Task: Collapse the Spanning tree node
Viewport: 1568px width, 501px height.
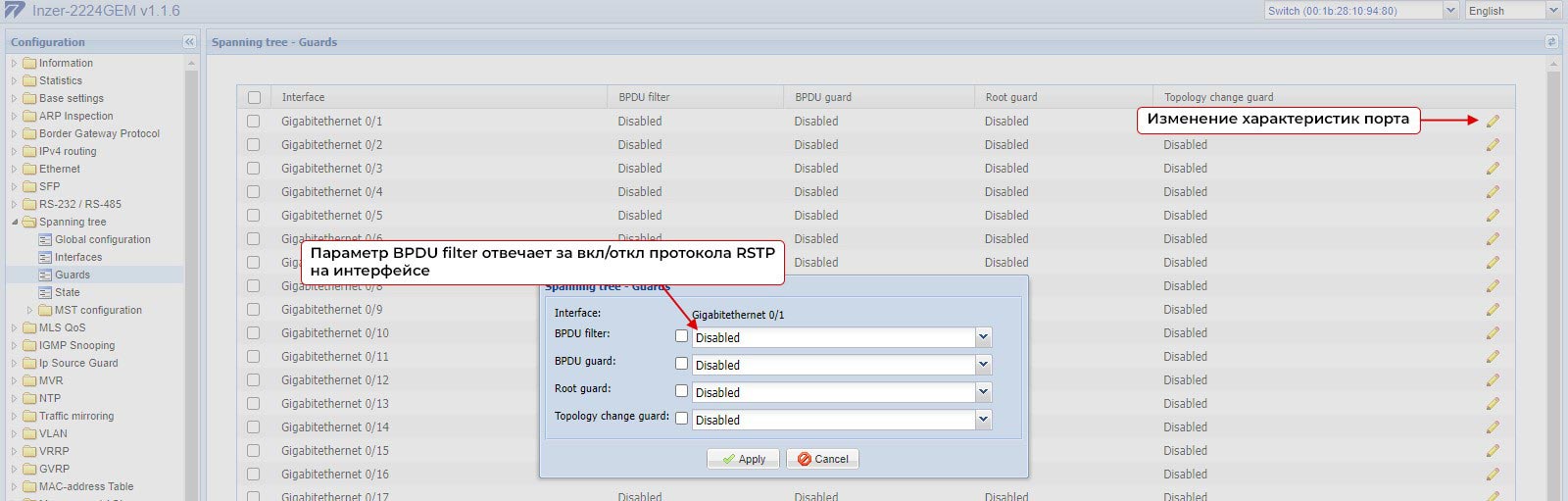Action: click(x=15, y=223)
